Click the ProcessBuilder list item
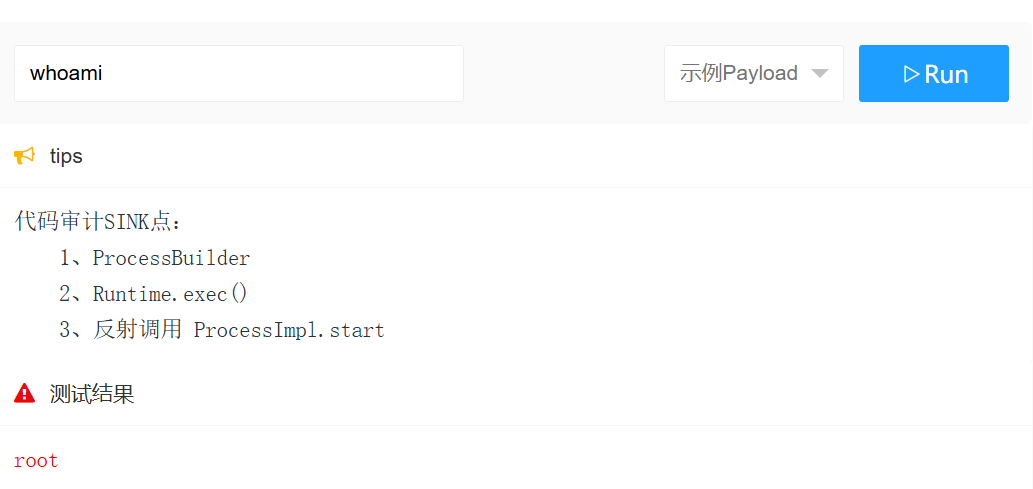Screen dimensions: 1033x489 tap(171, 258)
